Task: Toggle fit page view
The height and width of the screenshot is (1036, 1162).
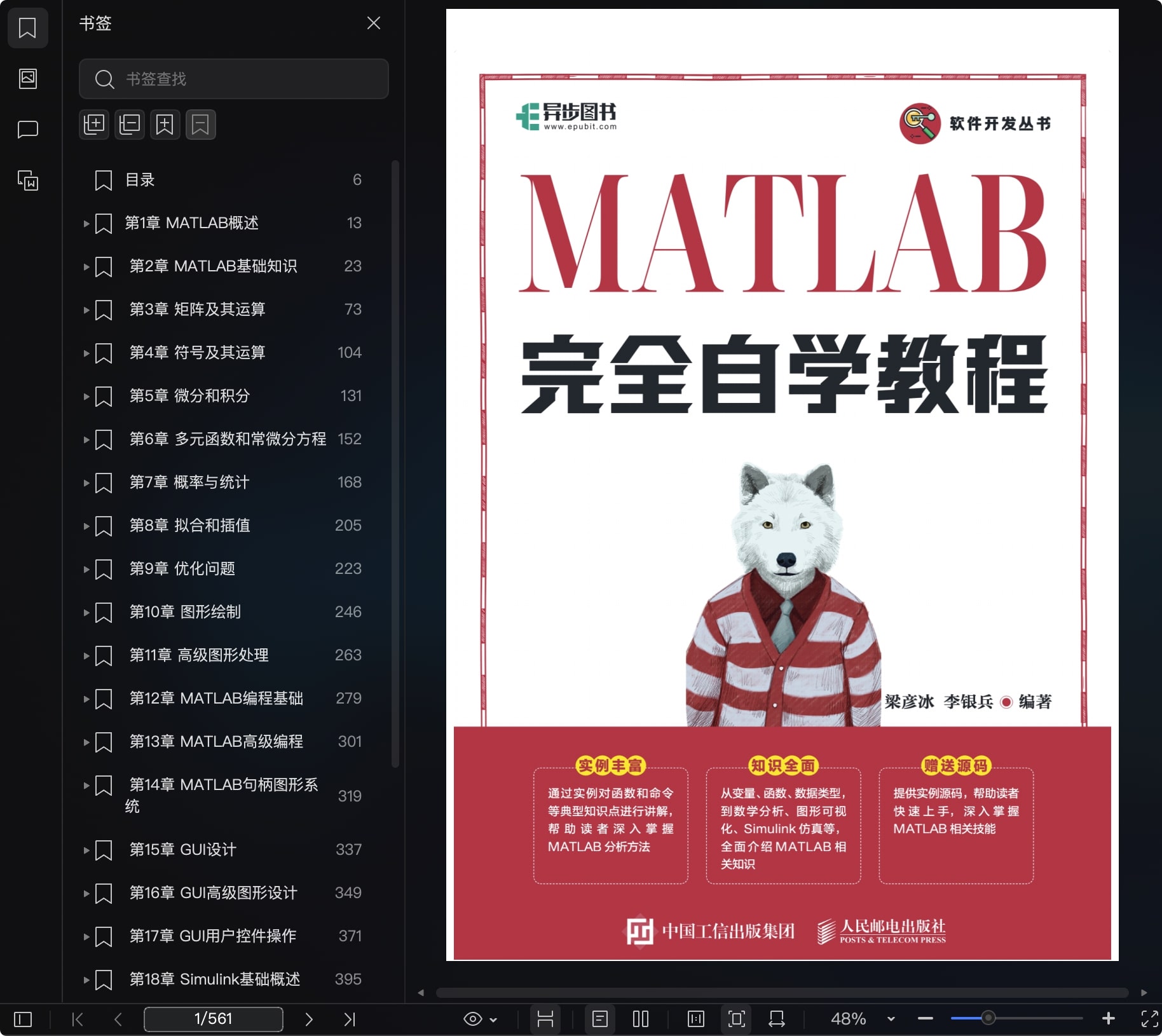Action: [737, 1019]
